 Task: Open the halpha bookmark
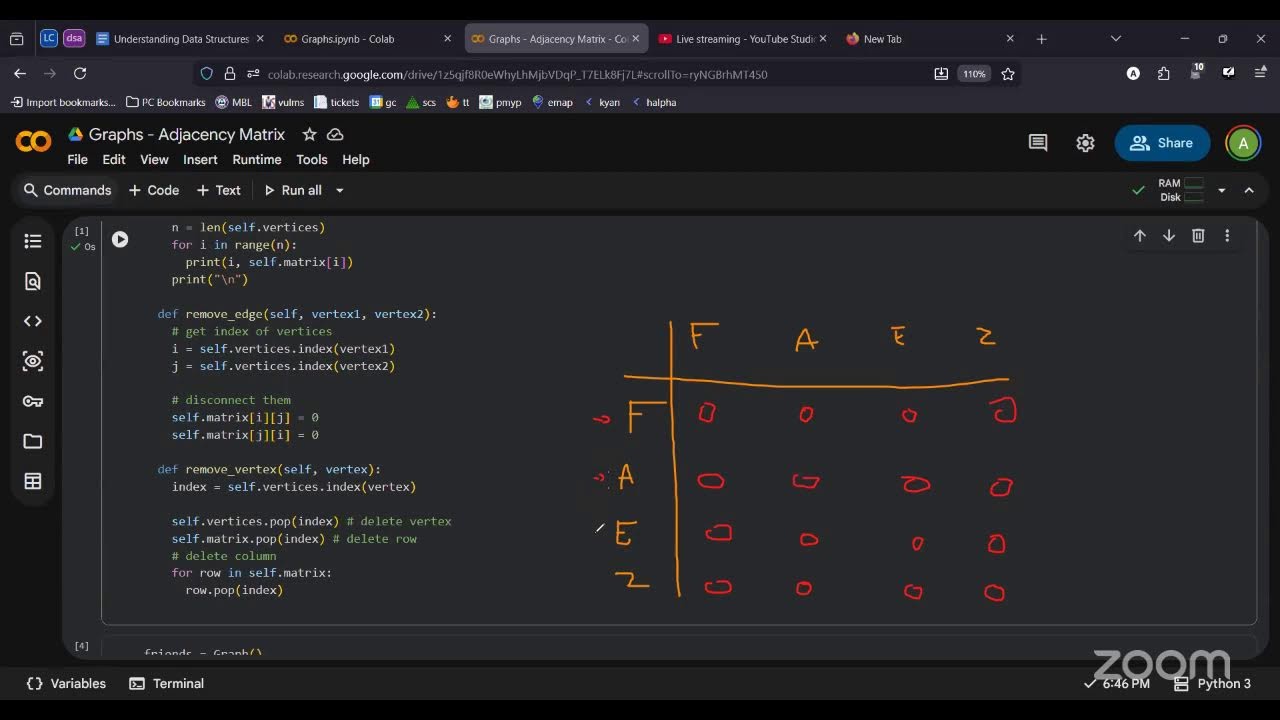654,102
